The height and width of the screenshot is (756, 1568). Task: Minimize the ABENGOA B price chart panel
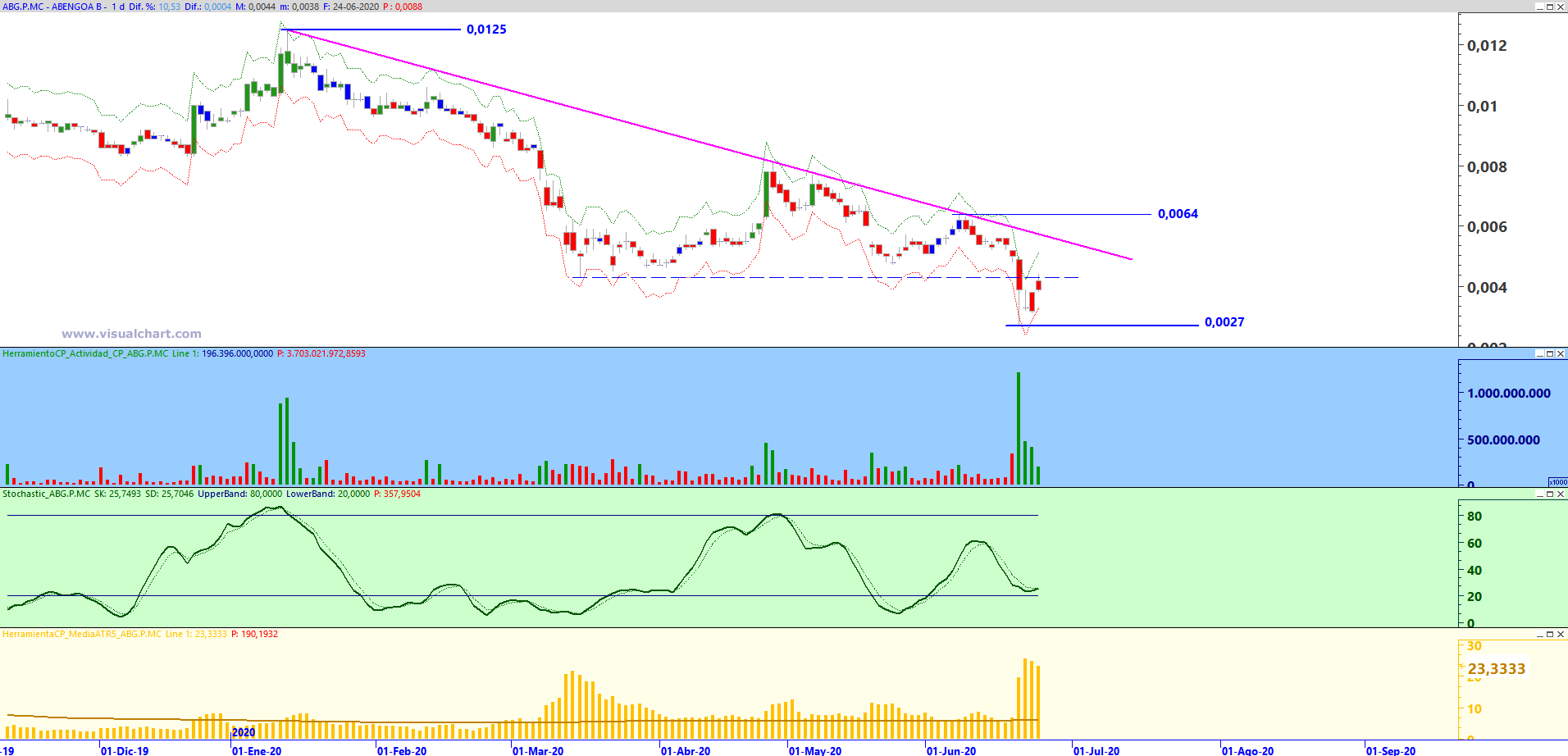(x=1539, y=7)
